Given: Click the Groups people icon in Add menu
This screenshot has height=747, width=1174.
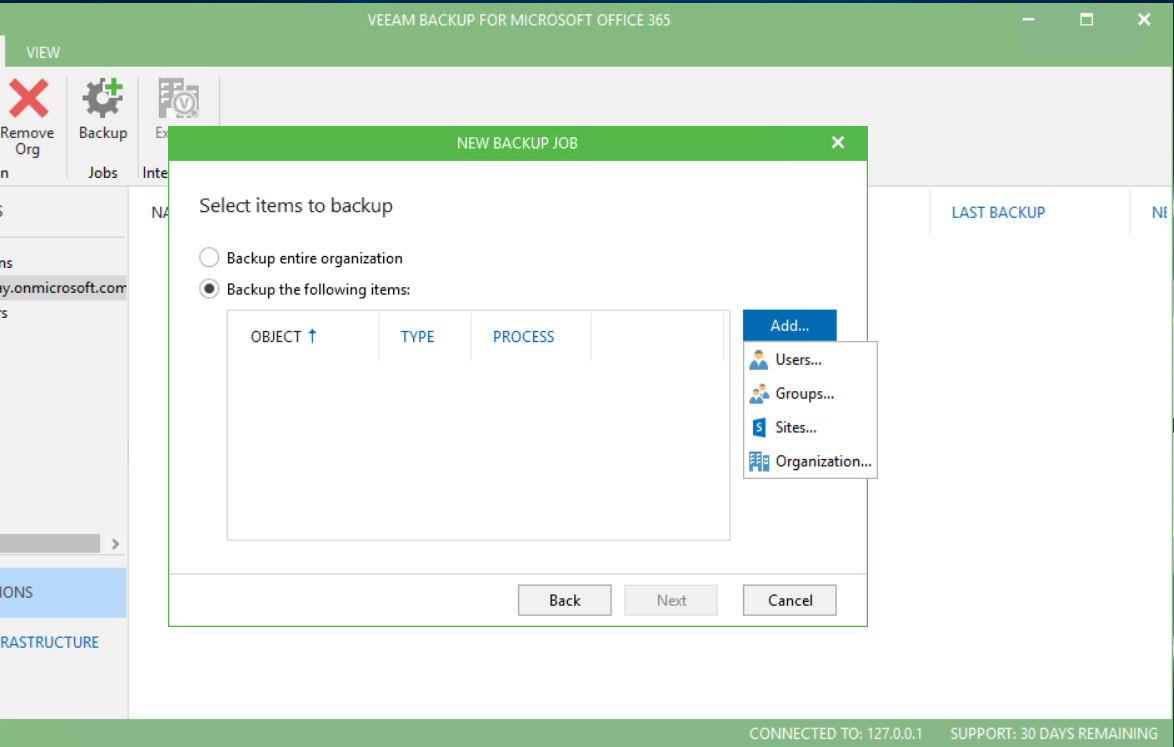Looking at the screenshot, I should coord(758,394).
